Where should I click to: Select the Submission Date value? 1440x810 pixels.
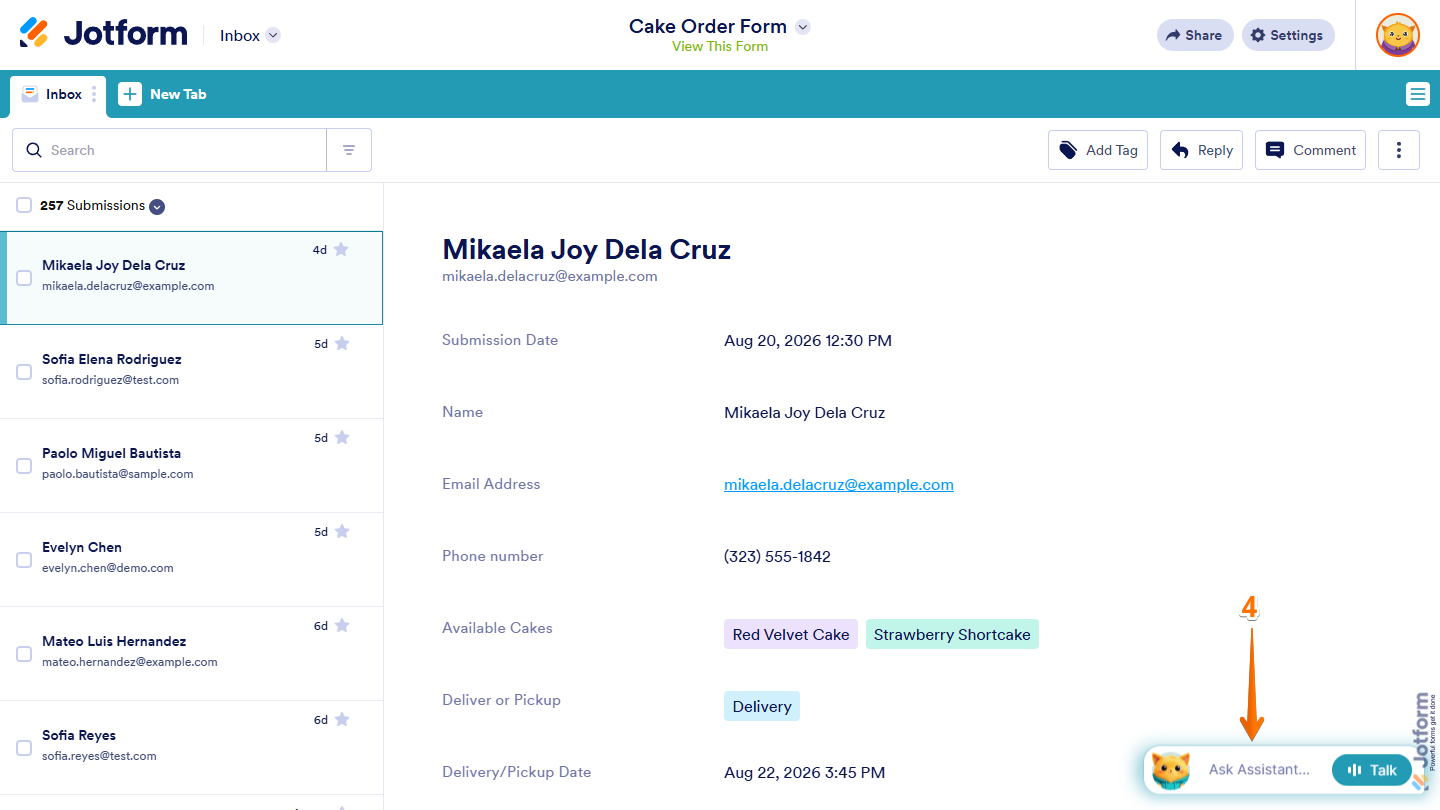tap(808, 340)
